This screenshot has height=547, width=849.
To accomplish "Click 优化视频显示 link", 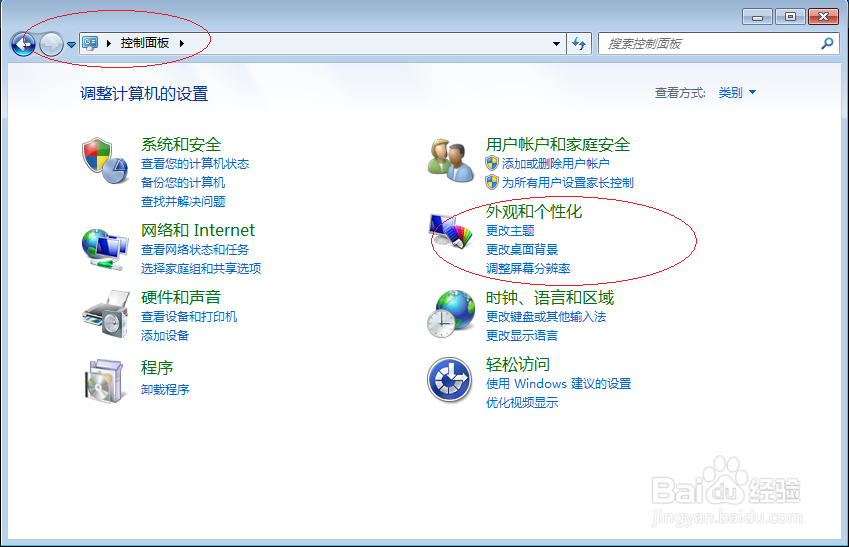I will point(522,402).
